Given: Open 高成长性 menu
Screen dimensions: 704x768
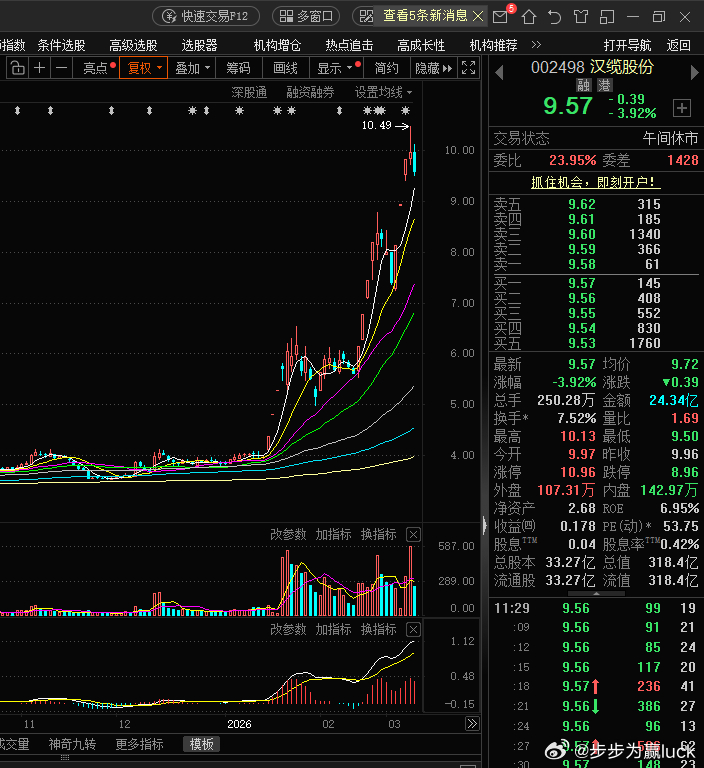Looking at the screenshot, I should [421, 46].
